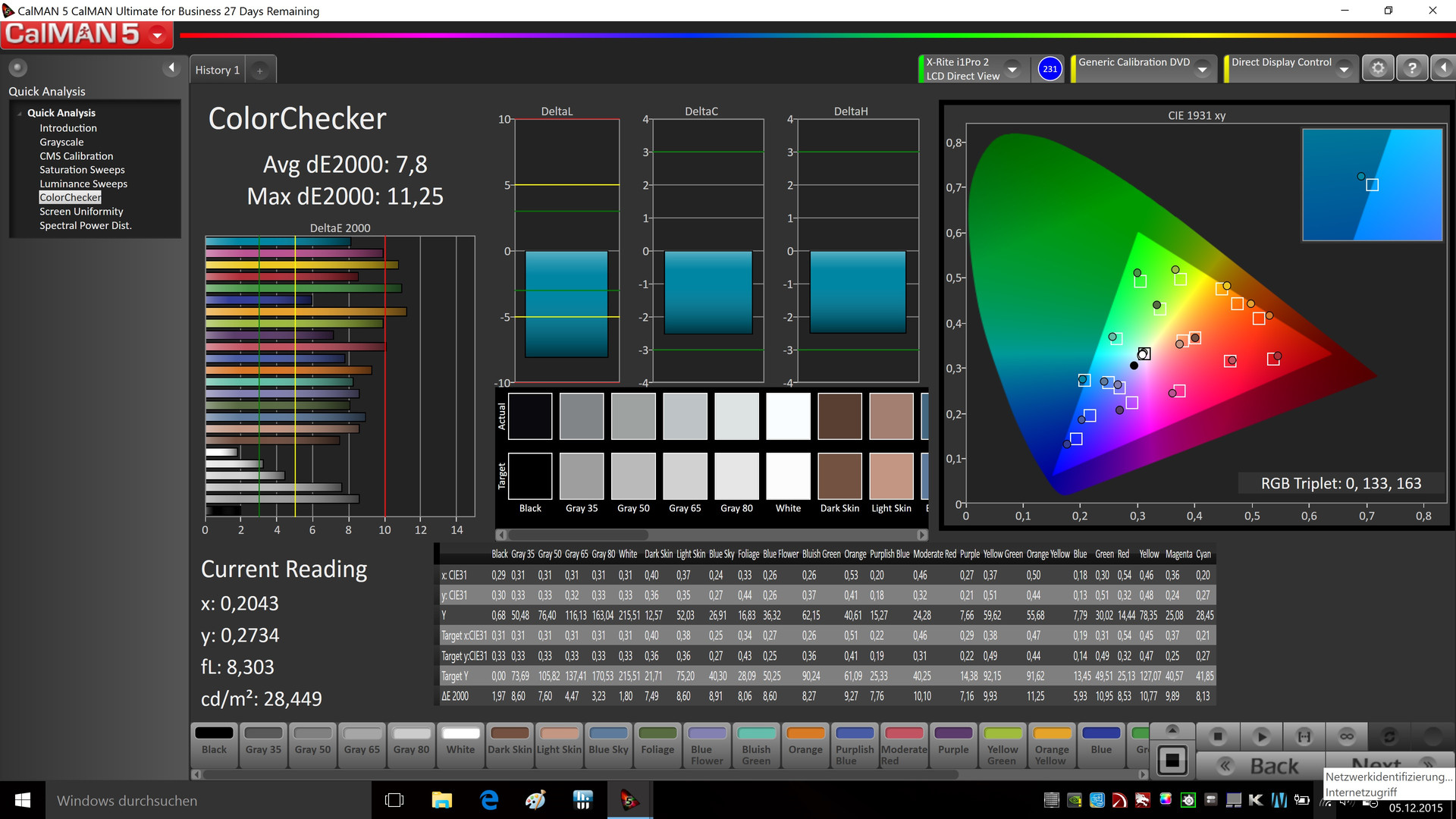The width and height of the screenshot is (1456, 819).
Task: Open the Generic Calibration DVD source dropdown
Action: [1202, 69]
